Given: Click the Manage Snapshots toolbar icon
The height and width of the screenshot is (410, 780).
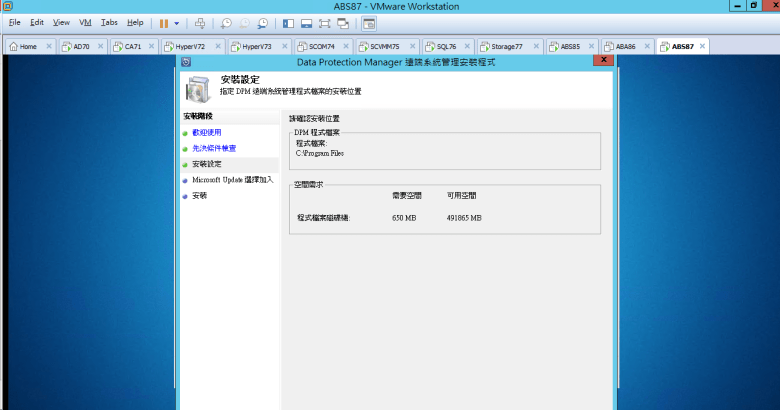Looking at the screenshot, I should coord(262,22).
